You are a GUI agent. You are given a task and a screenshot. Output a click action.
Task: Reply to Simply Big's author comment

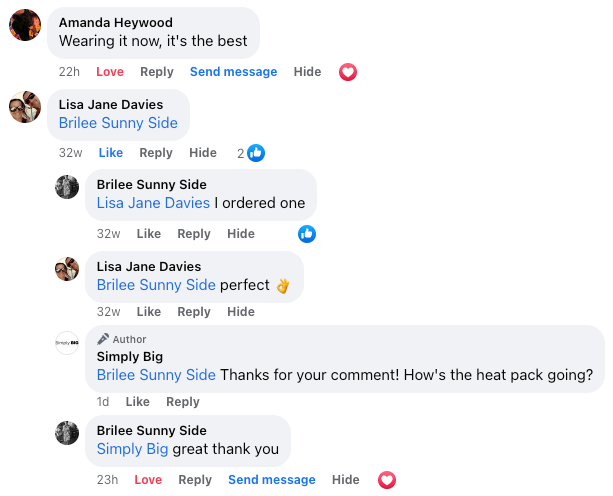click(x=183, y=402)
